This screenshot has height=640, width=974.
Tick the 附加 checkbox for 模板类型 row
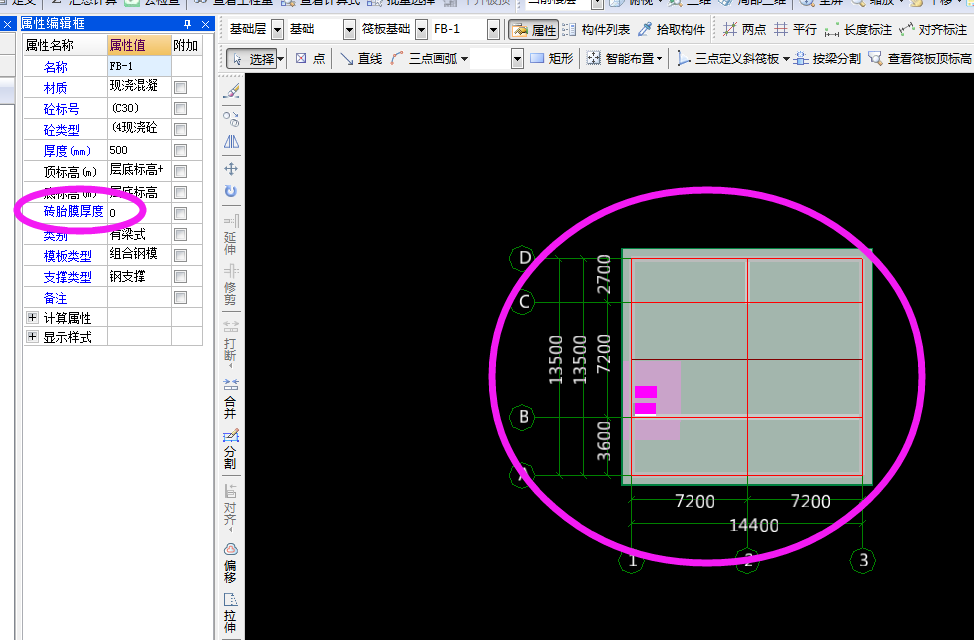pos(181,255)
